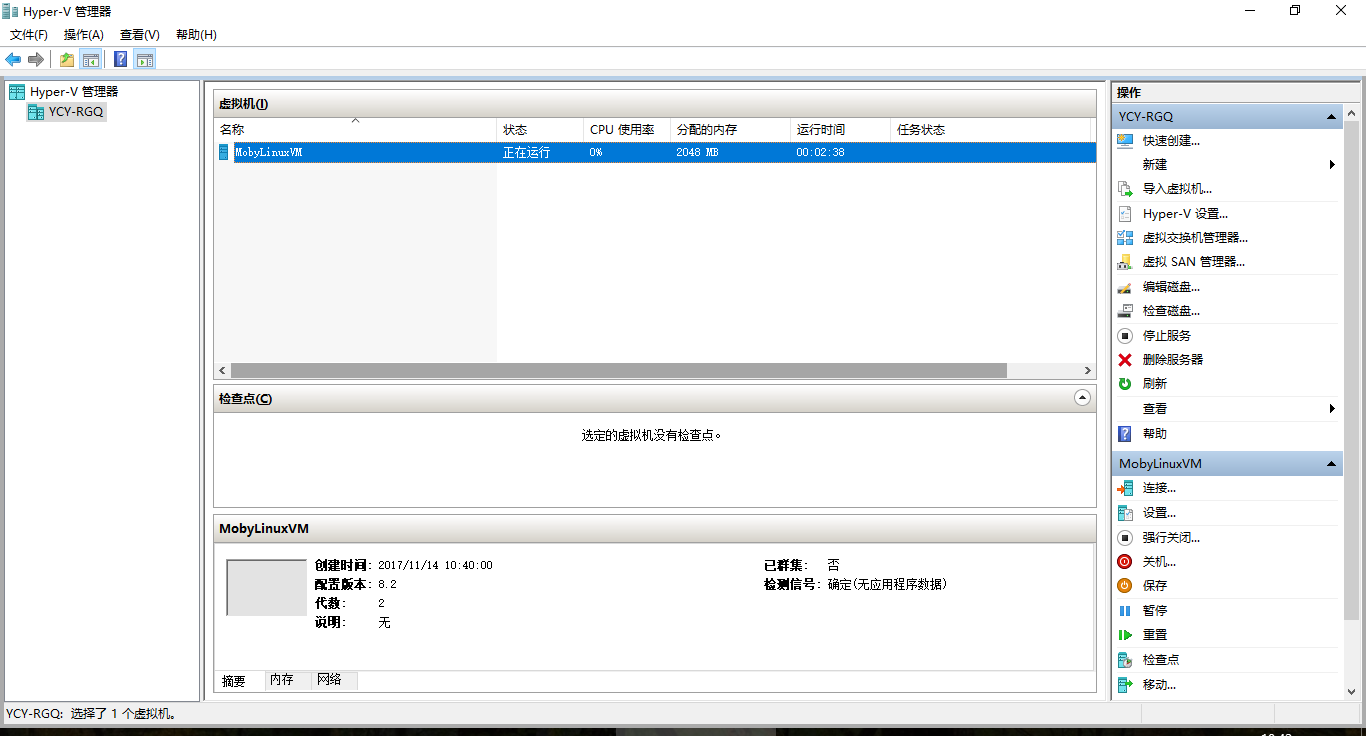Collapse the 检查点 panel with round chevron
This screenshot has width=1366, height=736.
pos(1082,398)
